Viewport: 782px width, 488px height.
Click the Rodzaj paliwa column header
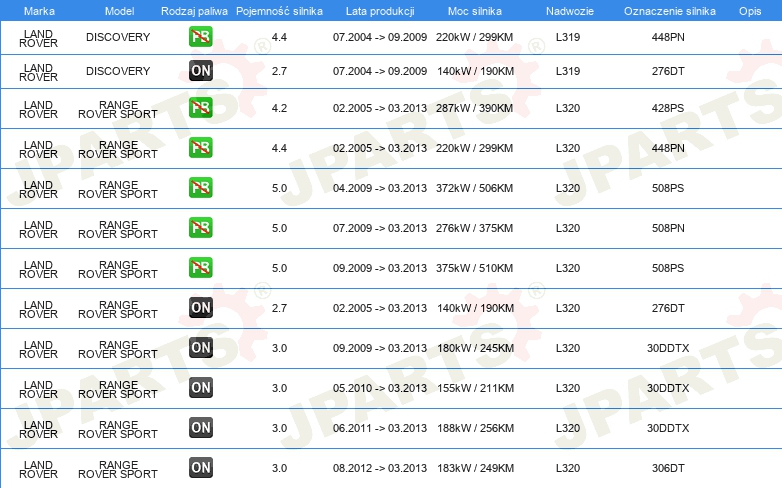[x=194, y=11]
